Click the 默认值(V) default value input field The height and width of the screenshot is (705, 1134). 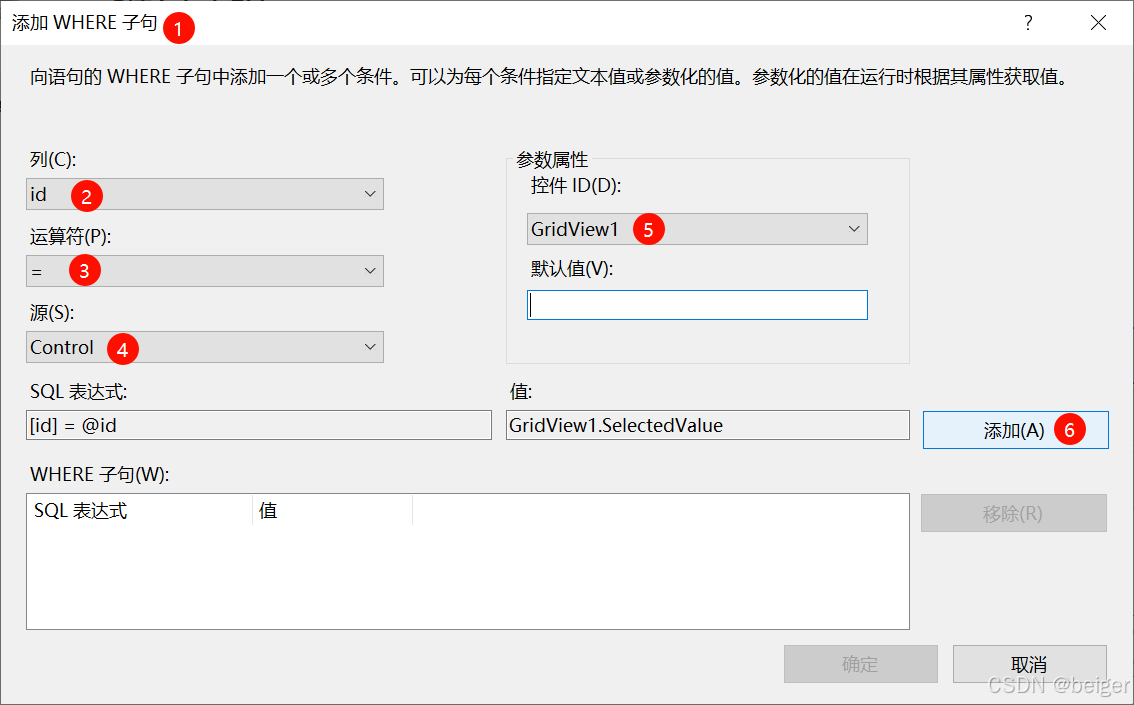point(697,305)
